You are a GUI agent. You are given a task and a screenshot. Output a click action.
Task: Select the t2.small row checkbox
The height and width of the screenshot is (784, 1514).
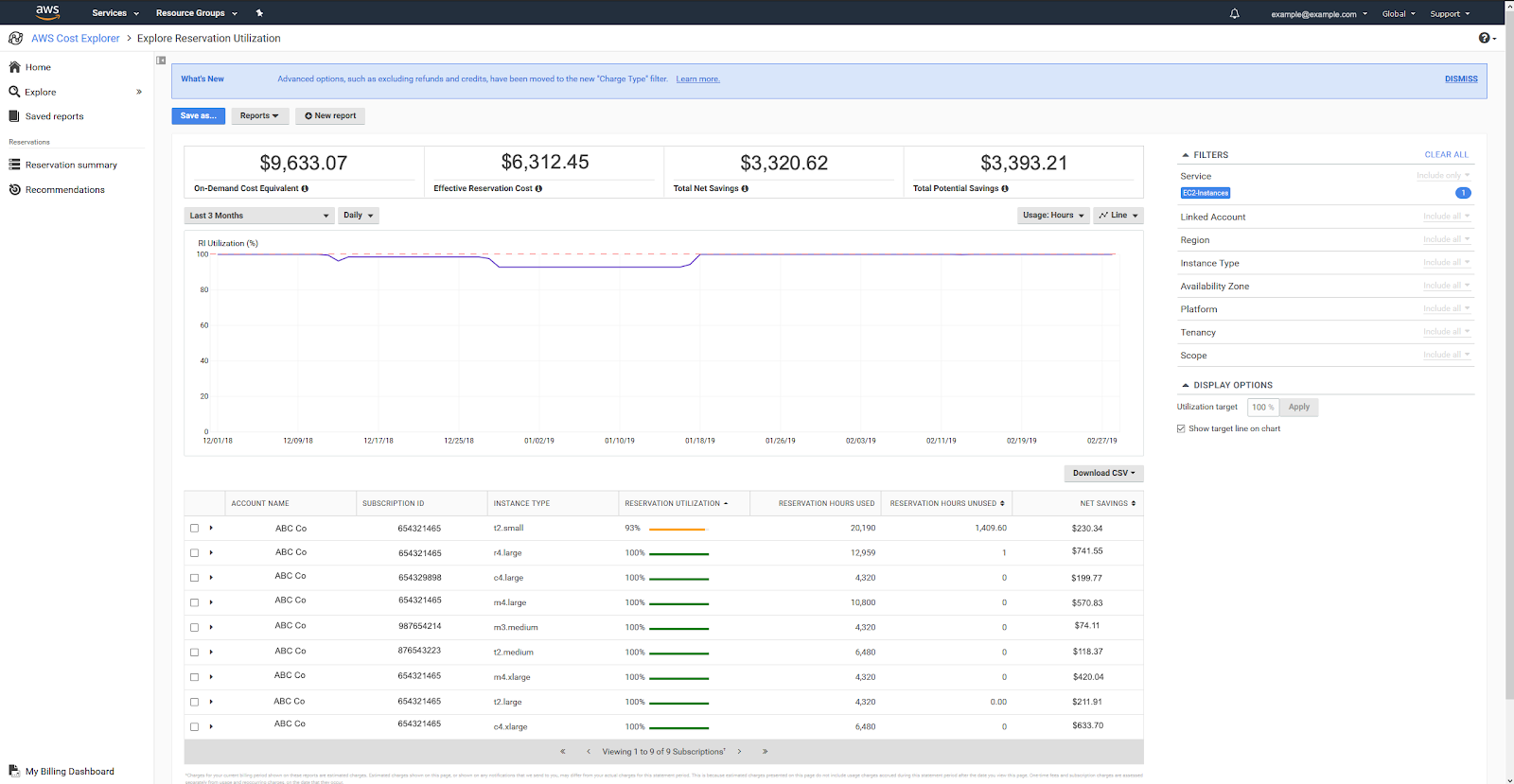pyautogui.click(x=194, y=529)
